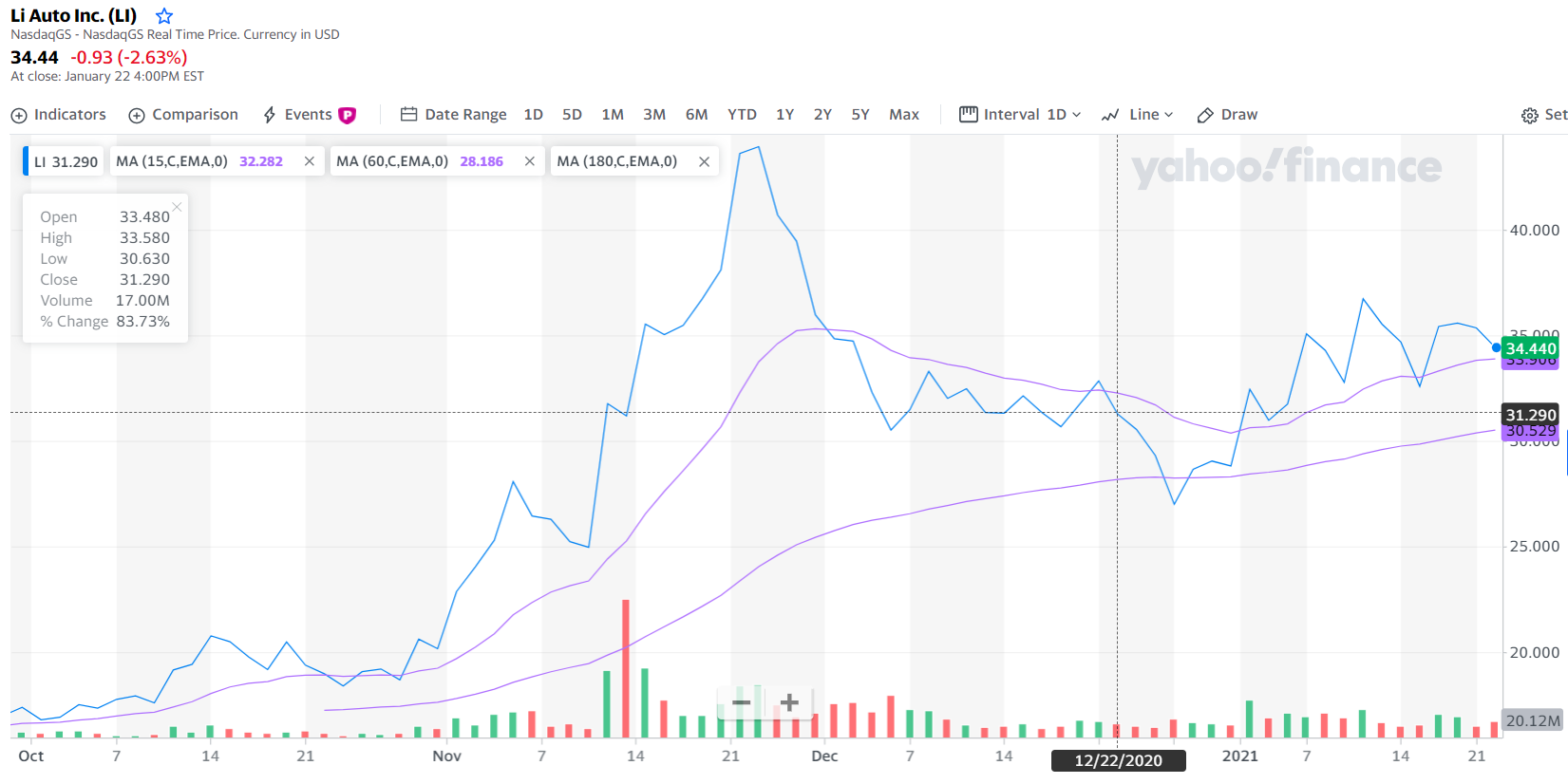Remove the MA 180 EMA indicator
1568x784 pixels.
[x=704, y=161]
